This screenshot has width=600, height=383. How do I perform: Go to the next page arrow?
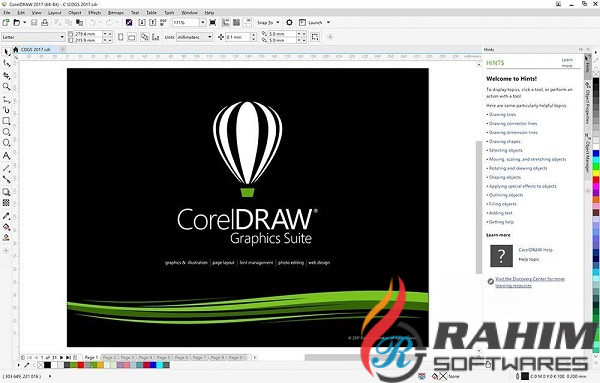(x=61, y=357)
